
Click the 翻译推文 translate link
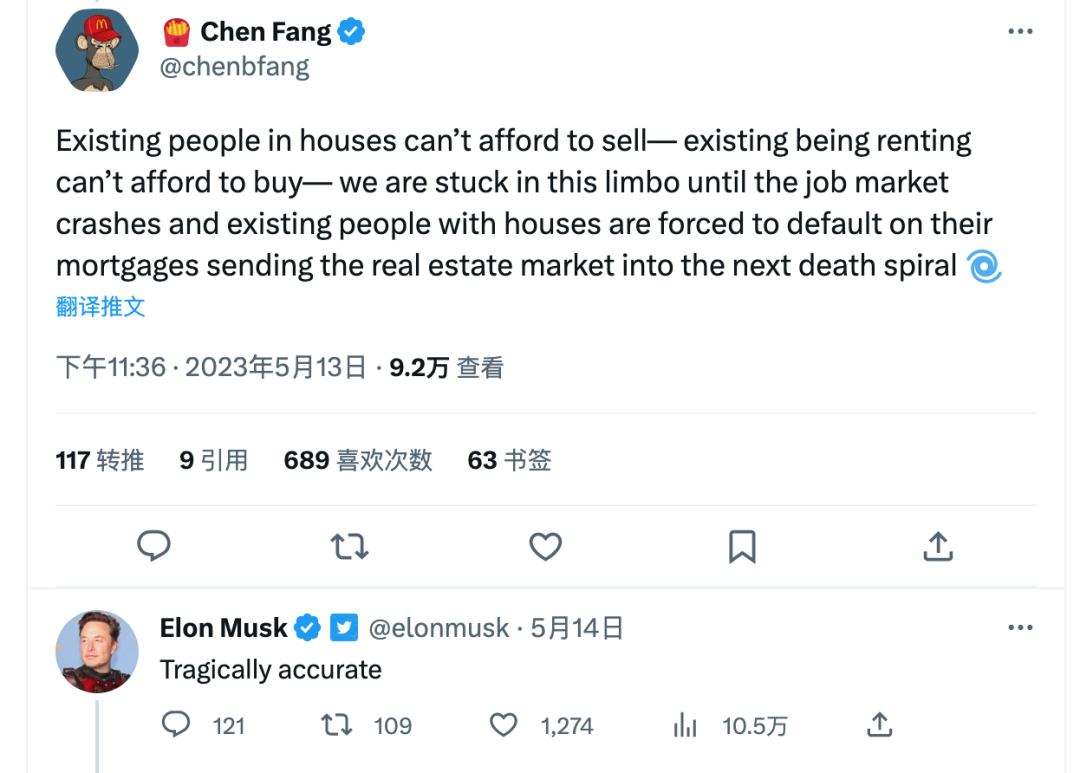pos(101,307)
